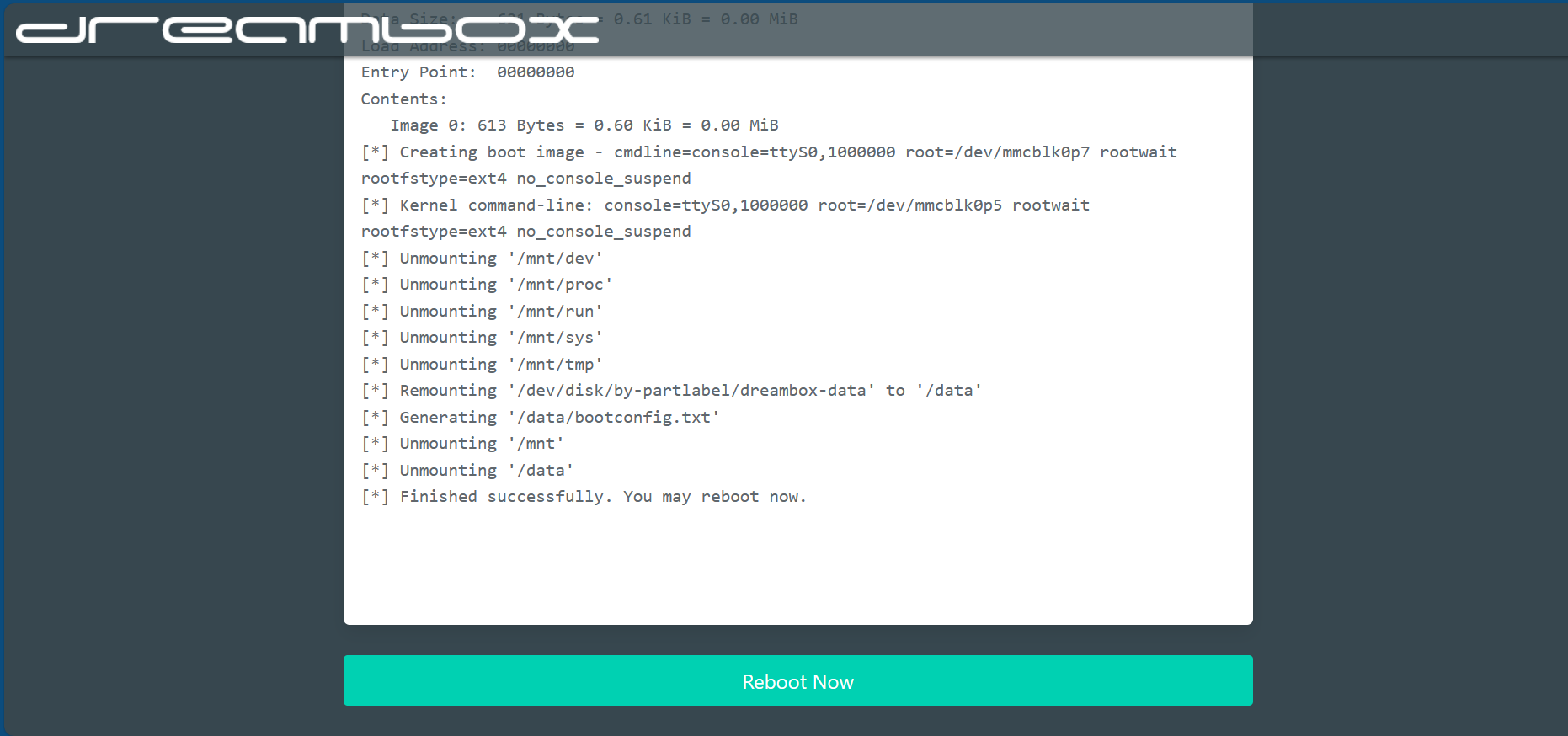Select 'rootfstype=ext4 no_console_suspend' under Creating boot image

(525, 179)
